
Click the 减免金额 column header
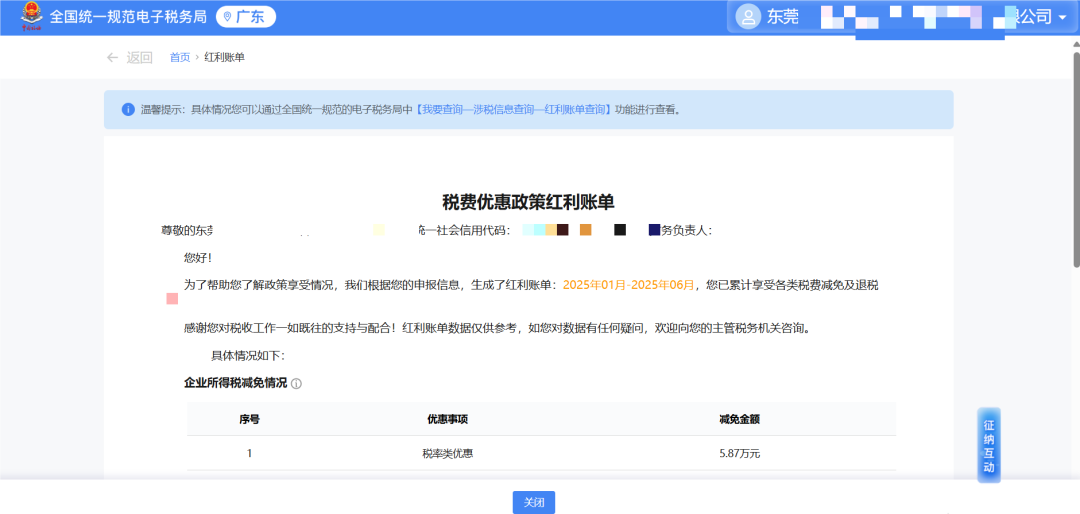739,419
